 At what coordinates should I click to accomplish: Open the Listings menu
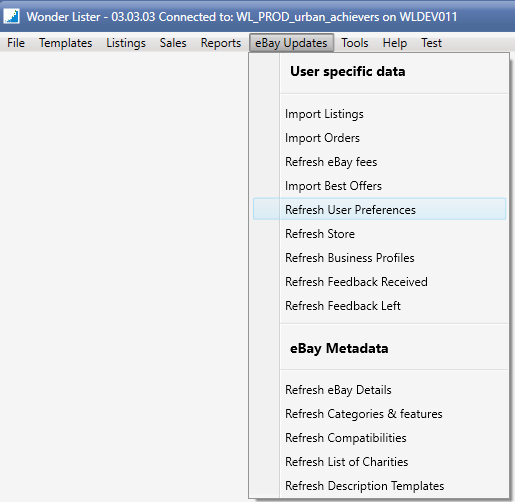(126, 43)
